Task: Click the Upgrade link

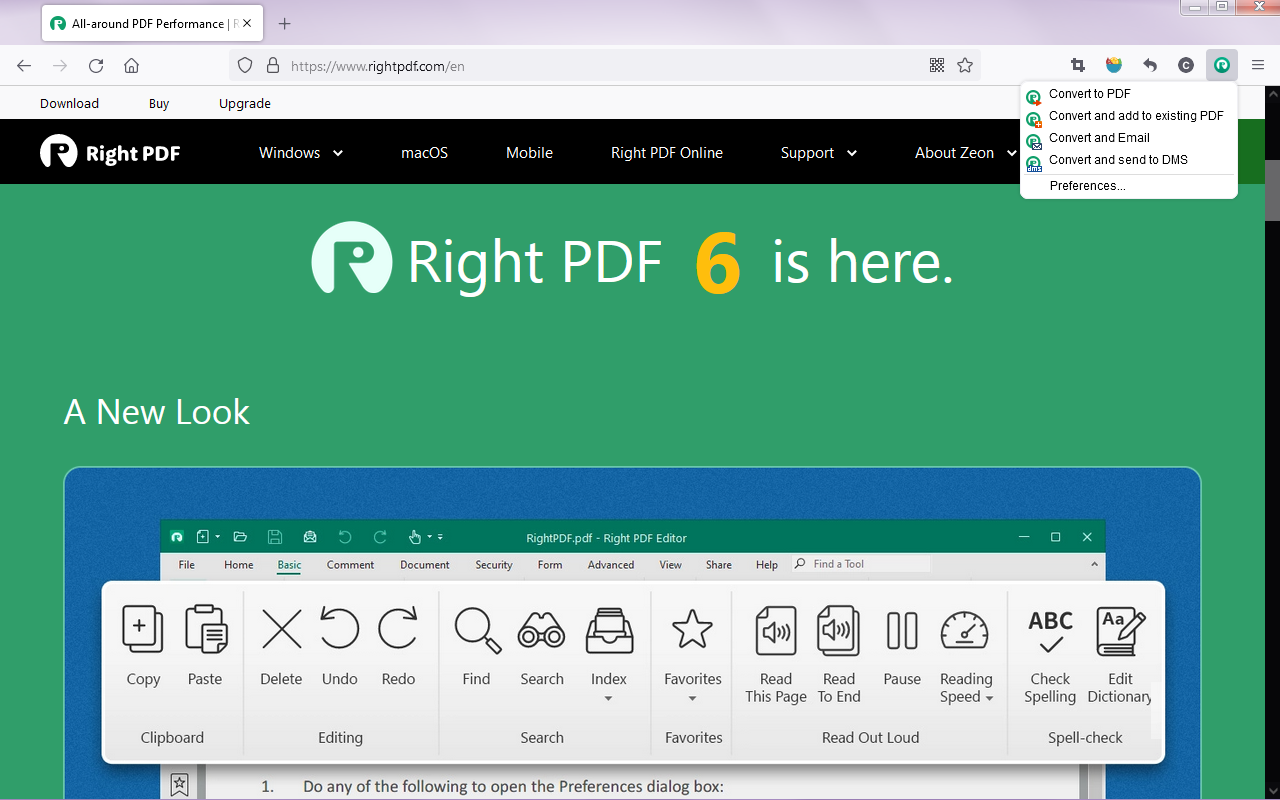Action: (x=245, y=103)
